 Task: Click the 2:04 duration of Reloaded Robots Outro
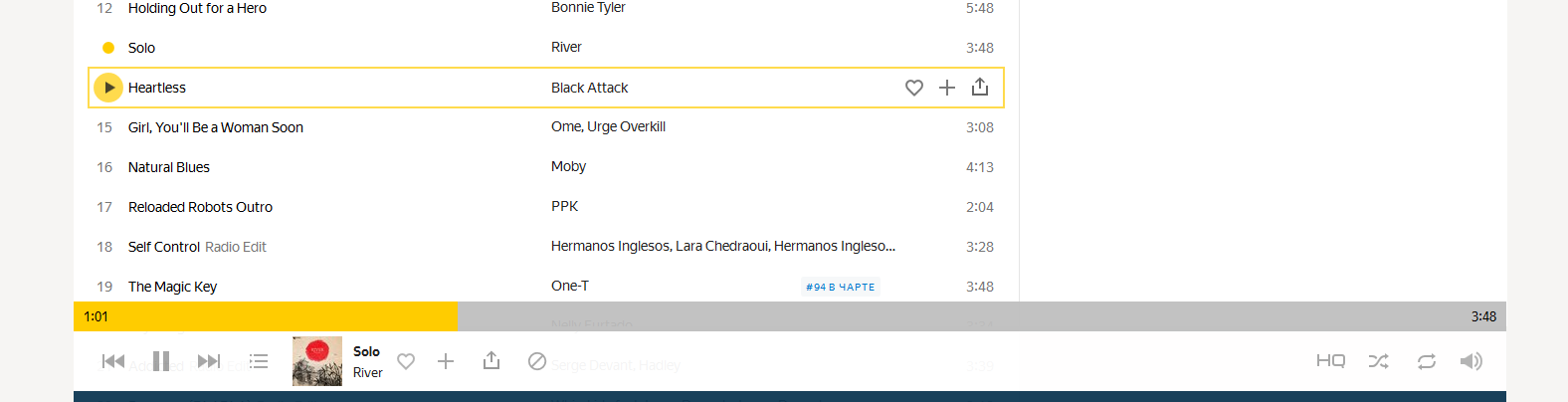point(980,207)
